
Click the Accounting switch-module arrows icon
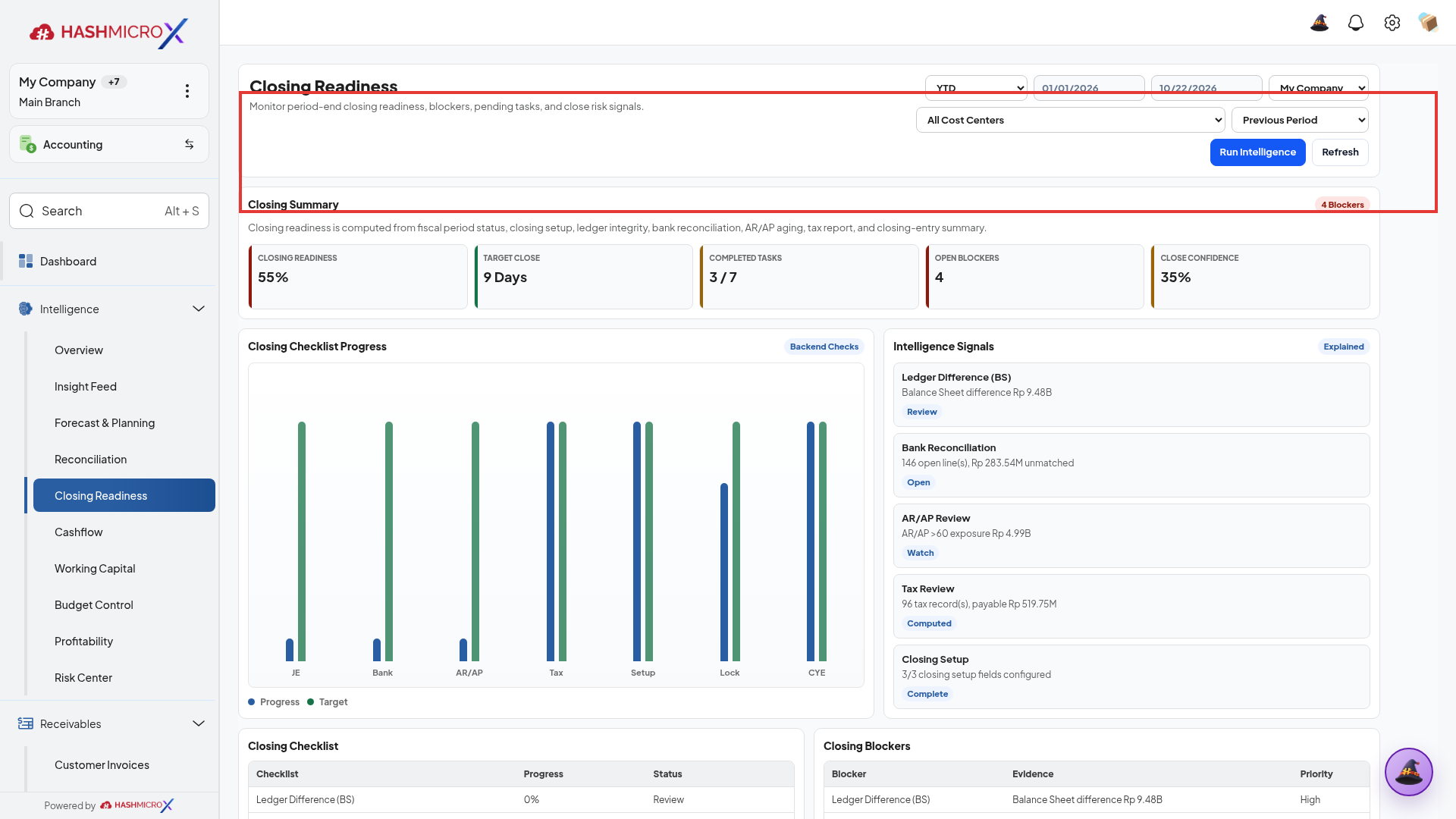(190, 144)
